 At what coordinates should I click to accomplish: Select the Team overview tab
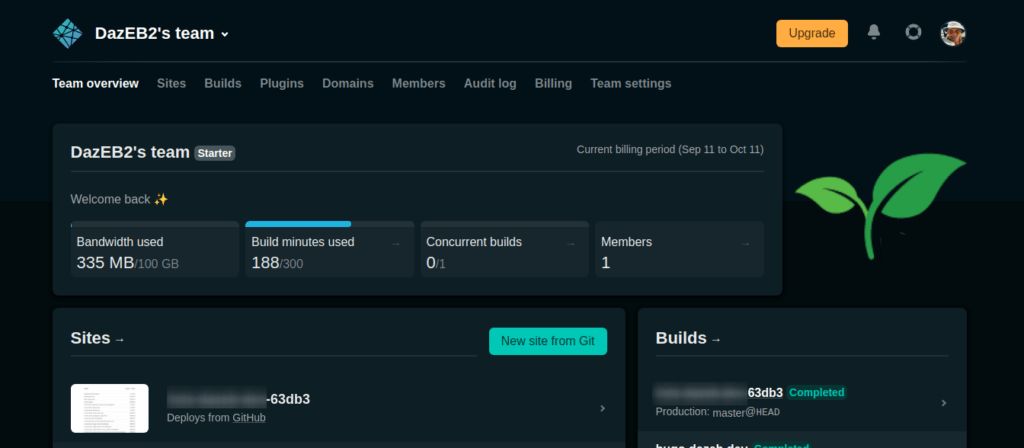(95, 84)
